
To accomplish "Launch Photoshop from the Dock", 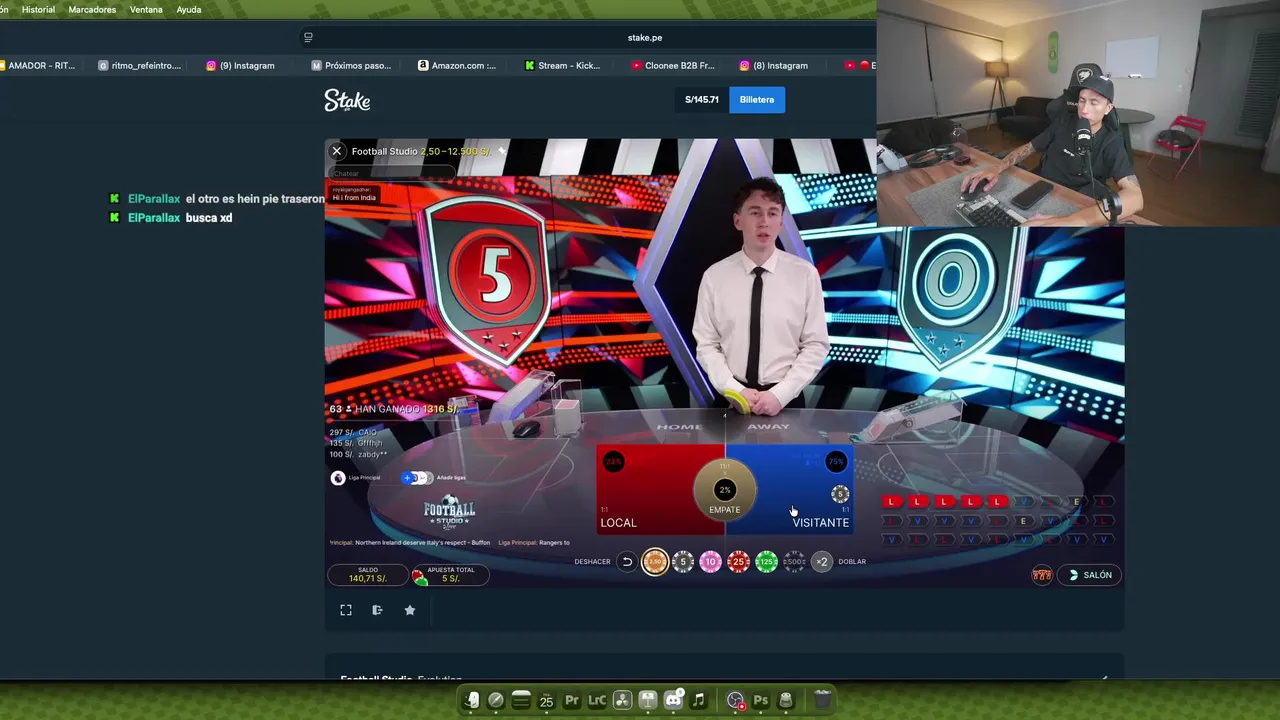I will [761, 700].
